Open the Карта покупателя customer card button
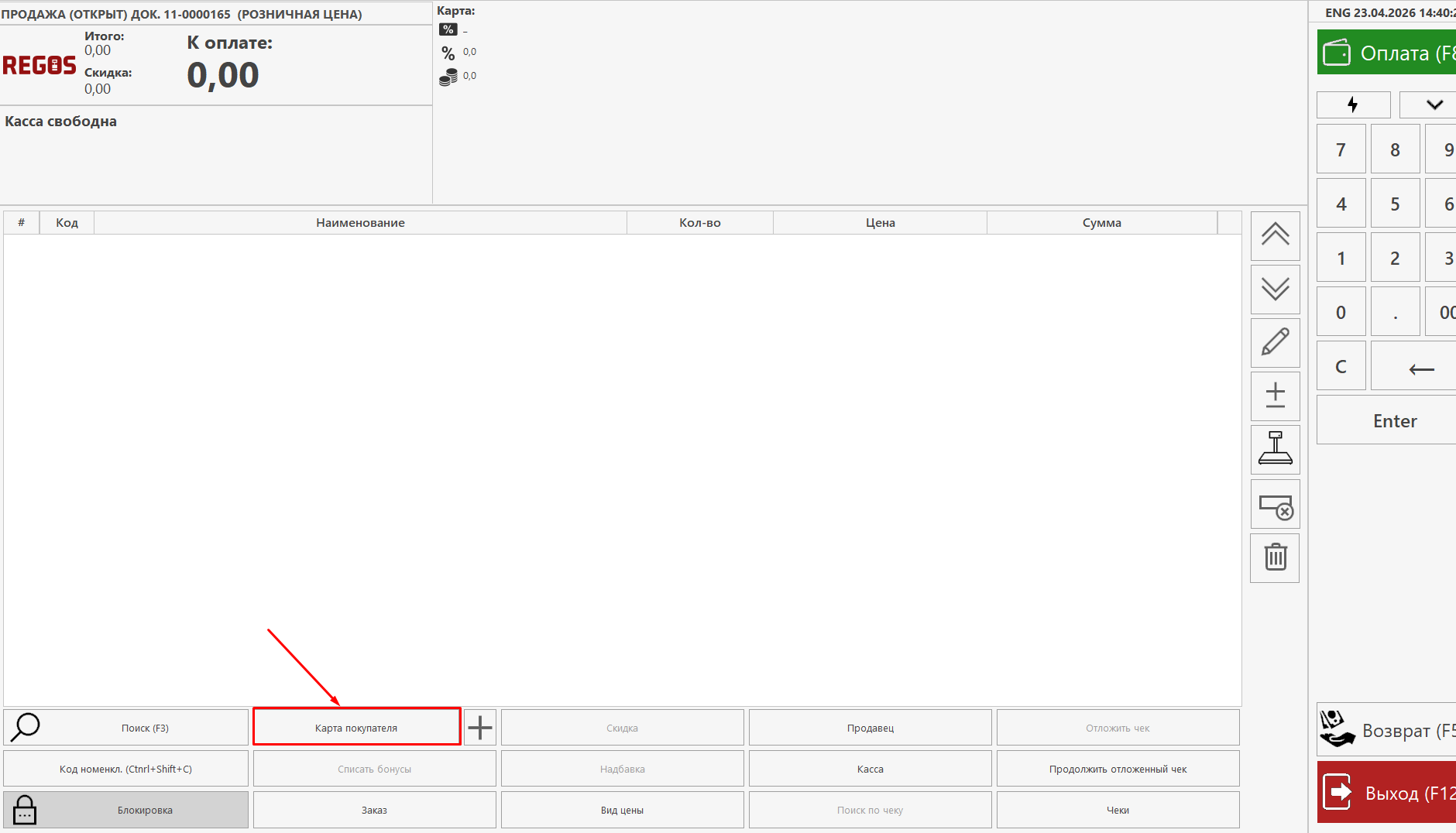 [356, 728]
